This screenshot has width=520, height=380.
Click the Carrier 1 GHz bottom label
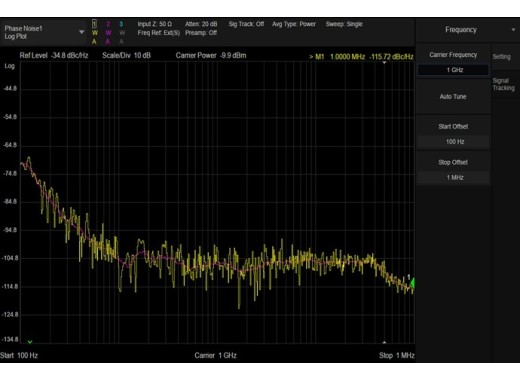pyautogui.click(x=216, y=355)
